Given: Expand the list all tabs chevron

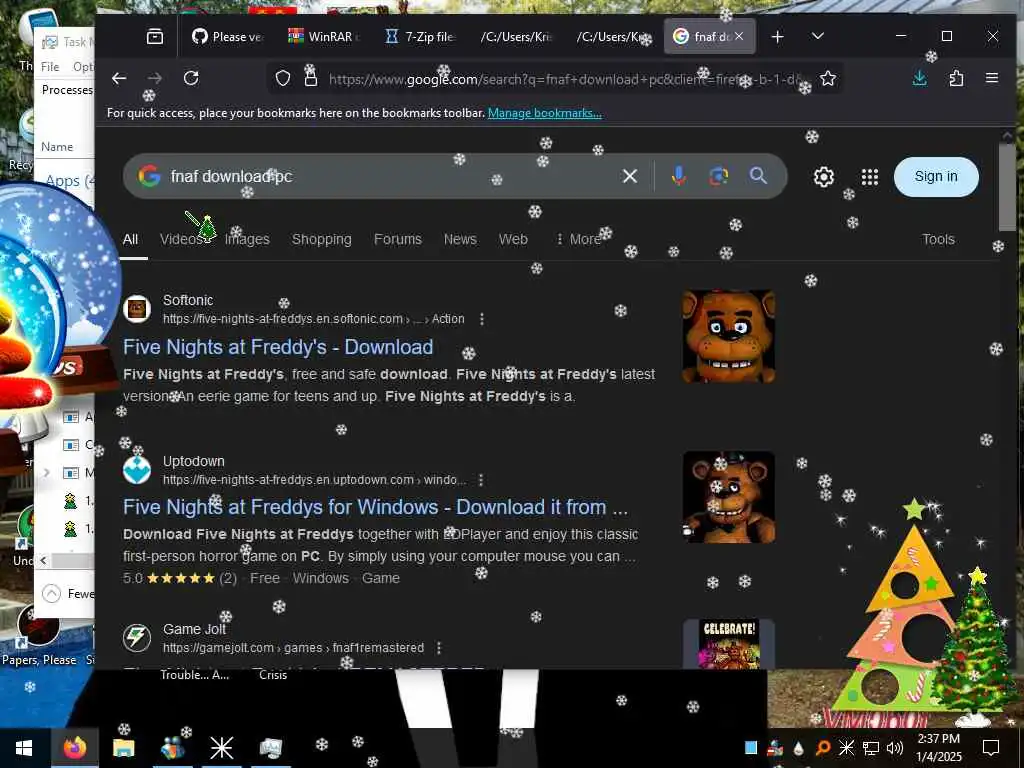Looking at the screenshot, I should (x=818, y=37).
